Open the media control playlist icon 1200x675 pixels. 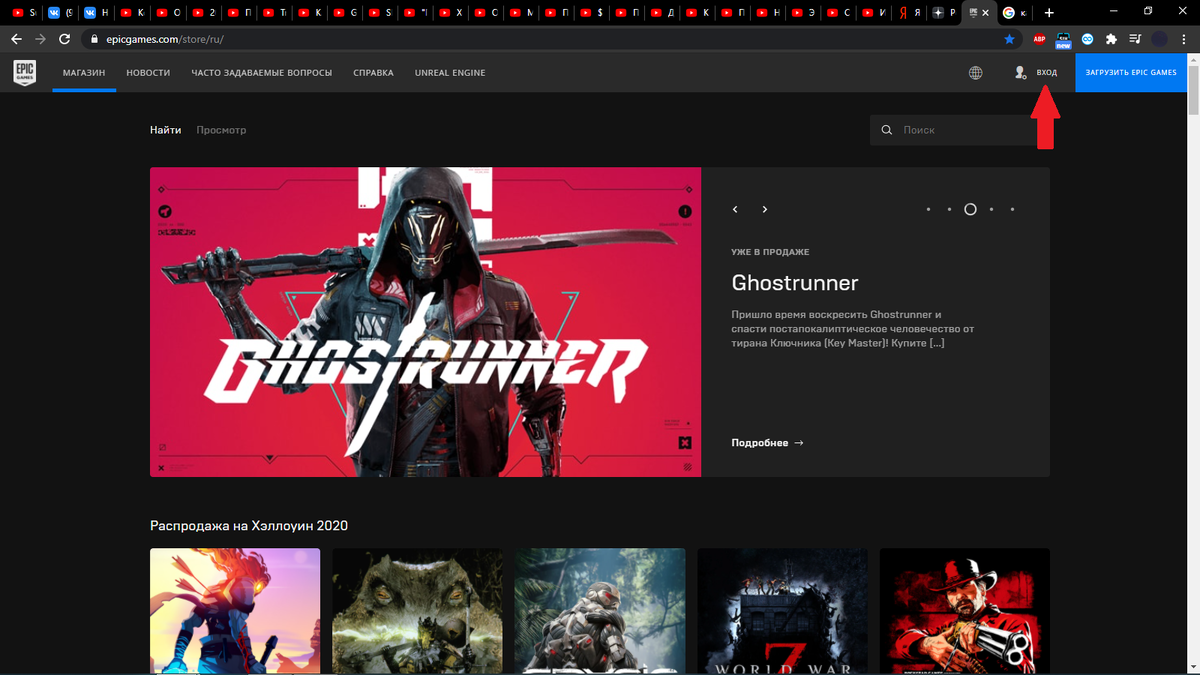pos(1135,39)
